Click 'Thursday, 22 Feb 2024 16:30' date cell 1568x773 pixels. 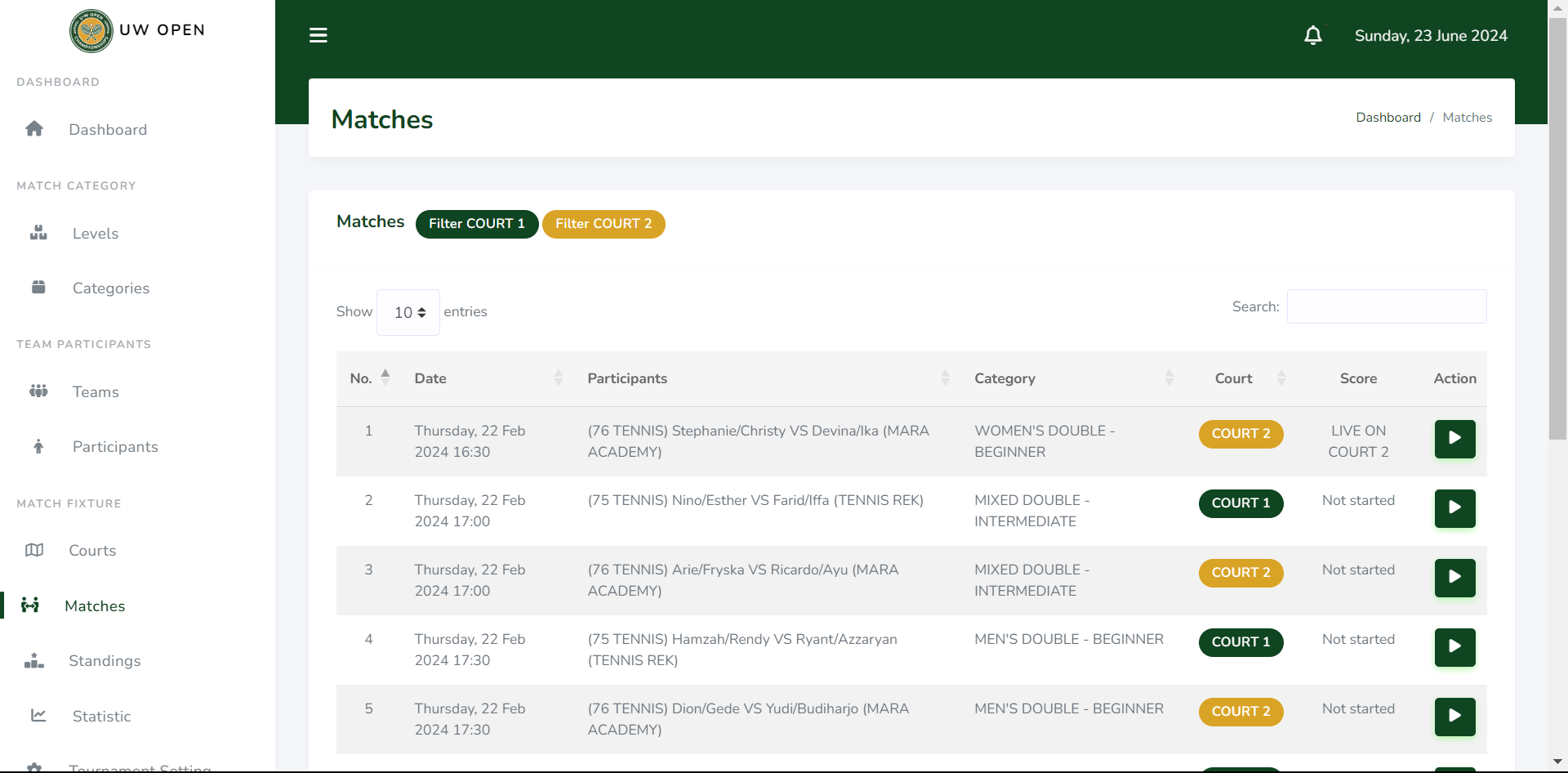click(470, 441)
